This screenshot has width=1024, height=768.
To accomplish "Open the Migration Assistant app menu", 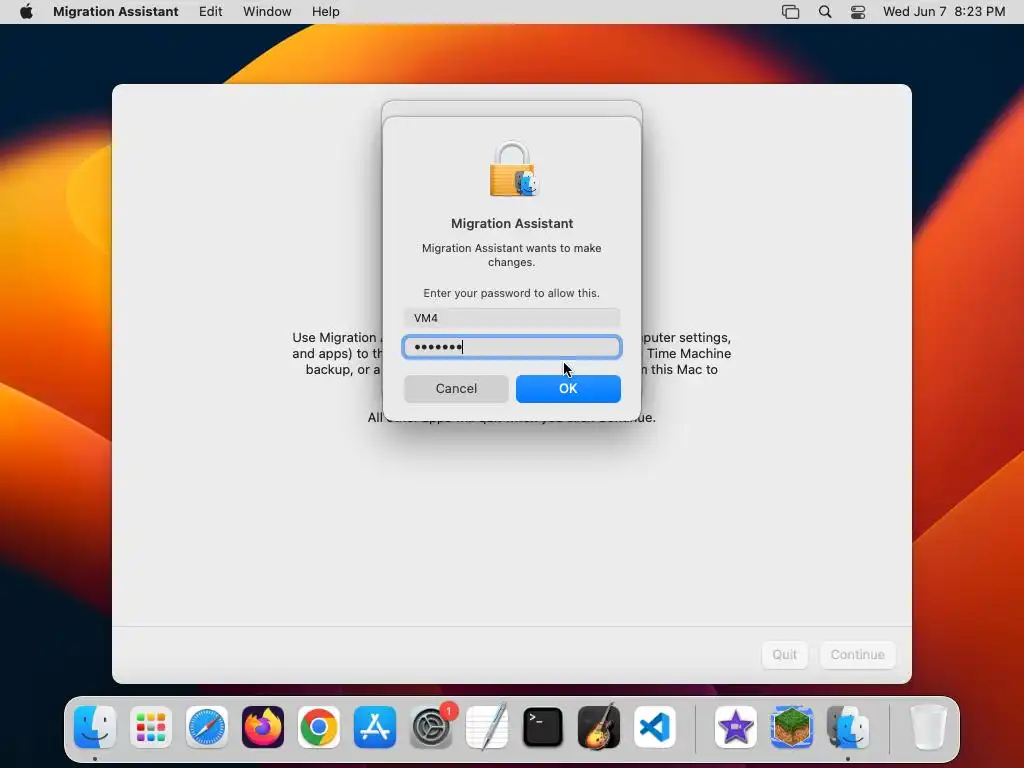I will point(116,12).
